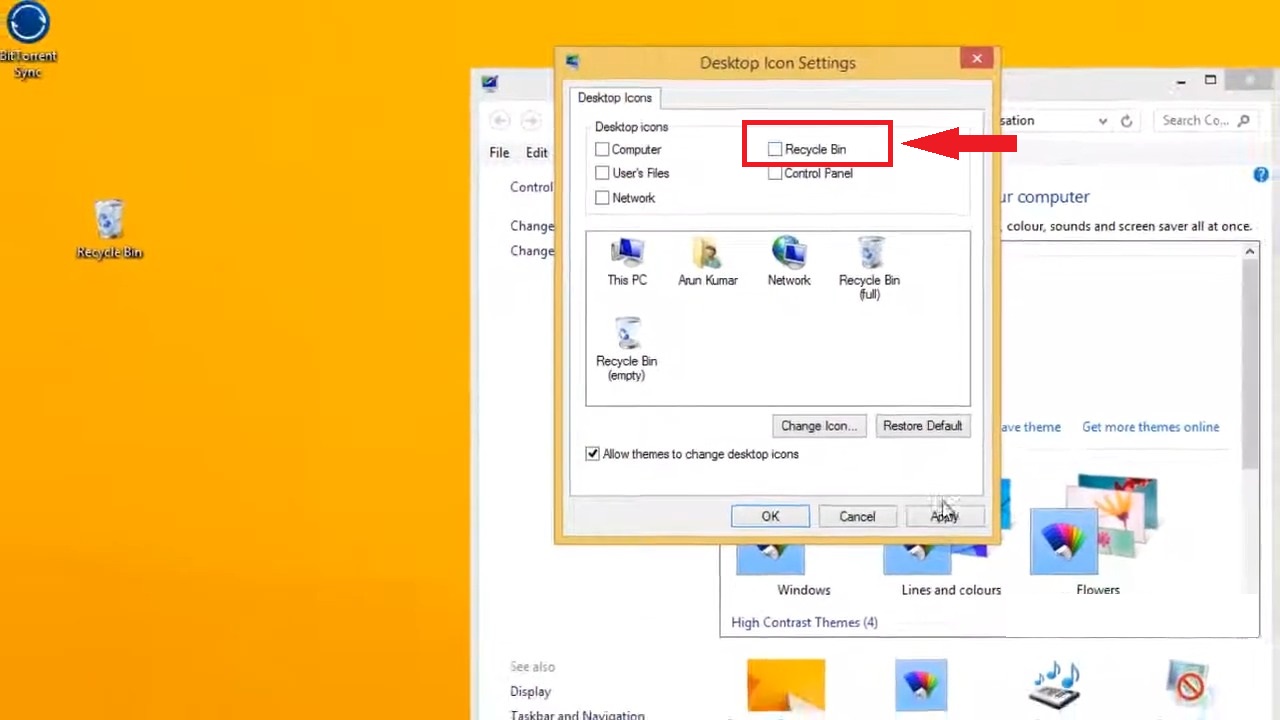This screenshot has height=720, width=1280.
Task: Open BitTorrent Sync desktop shortcut
Action: pyautogui.click(x=28, y=40)
